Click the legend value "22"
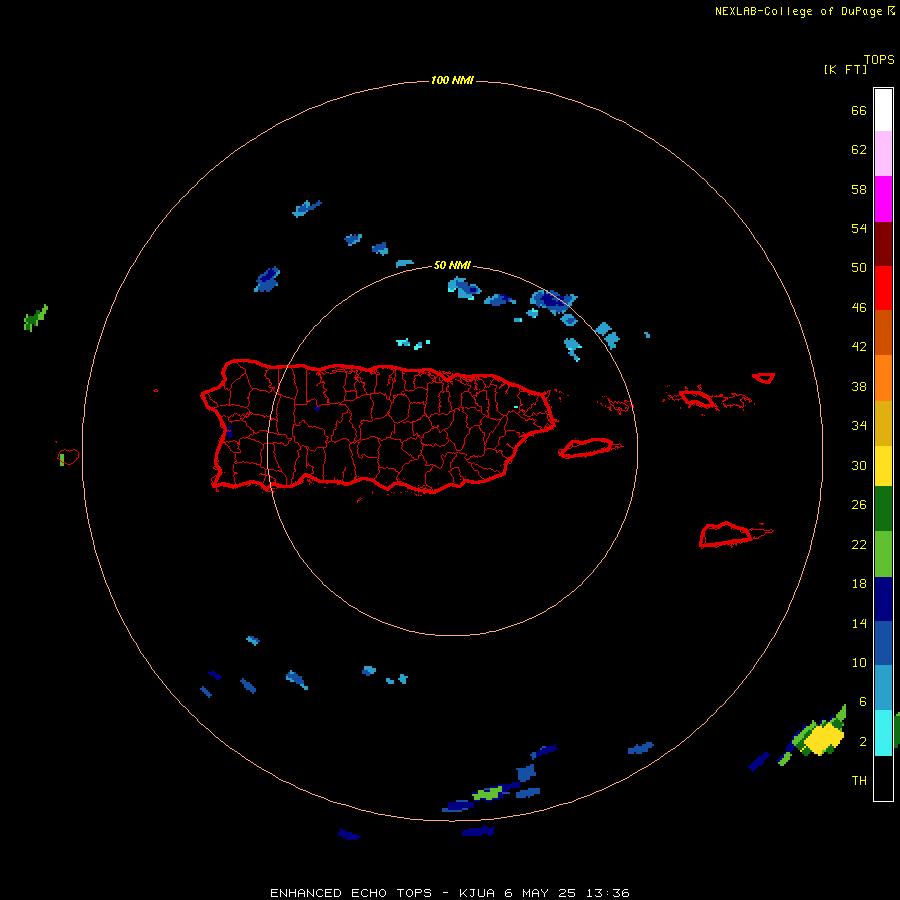900x900 pixels. click(x=859, y=544)
